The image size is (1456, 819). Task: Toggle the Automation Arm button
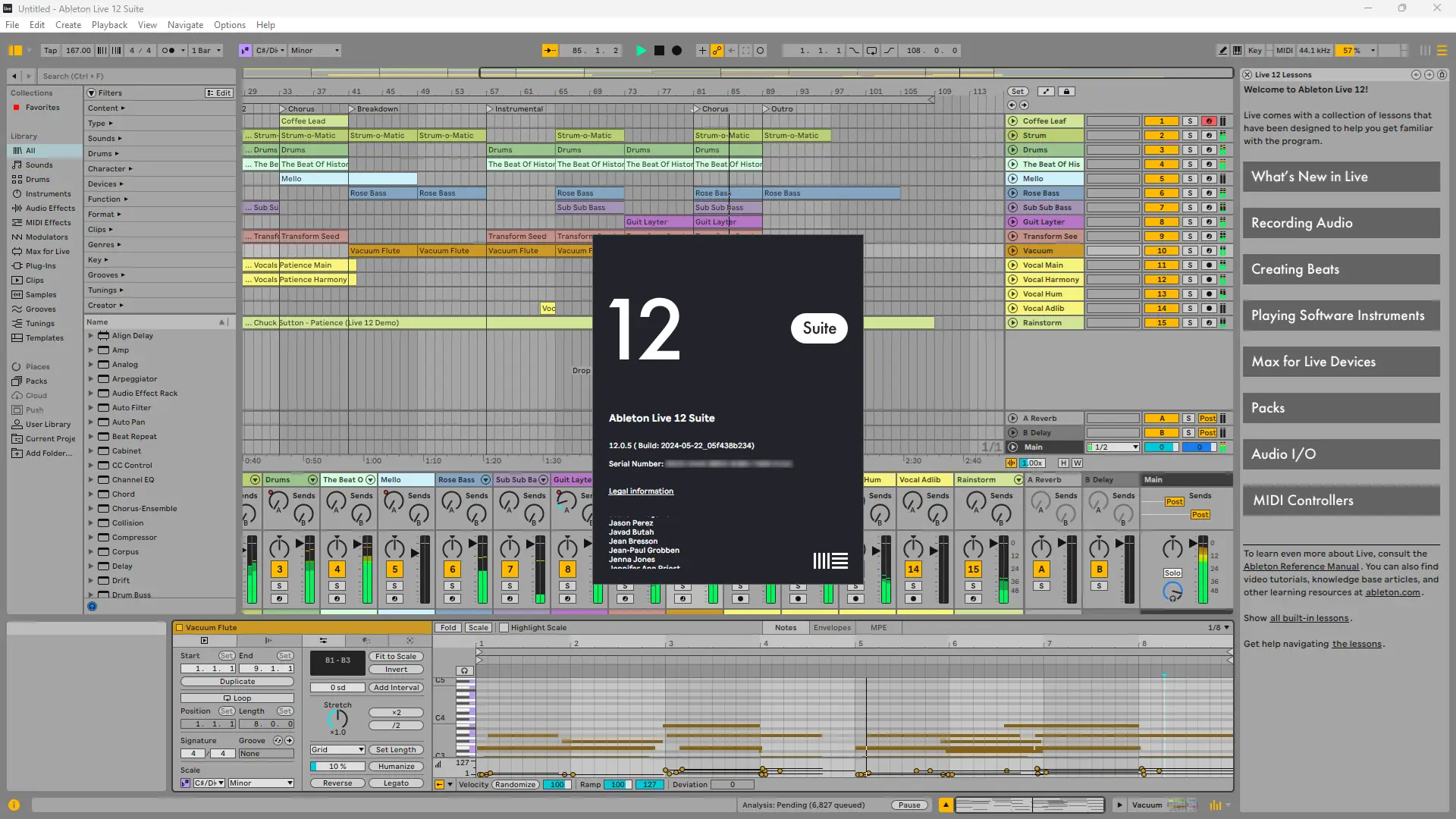click(717, 51)
